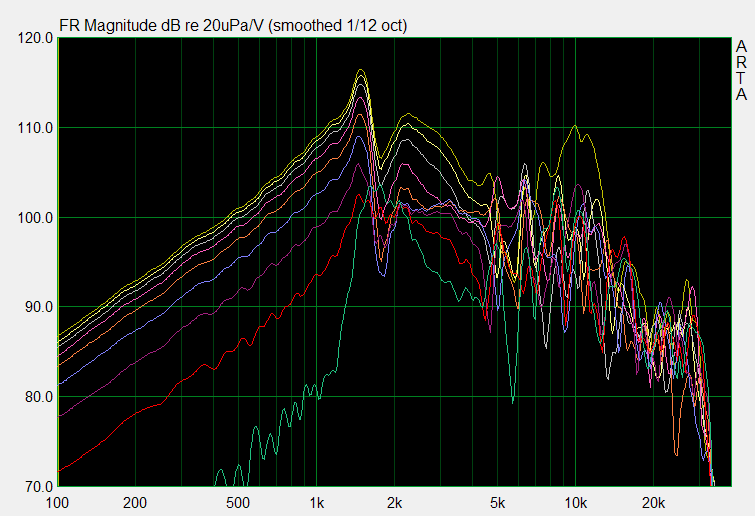Click the 10k frequency axis label
The width and height of the screenshot is (755, 516).
(x=575, y=503)
